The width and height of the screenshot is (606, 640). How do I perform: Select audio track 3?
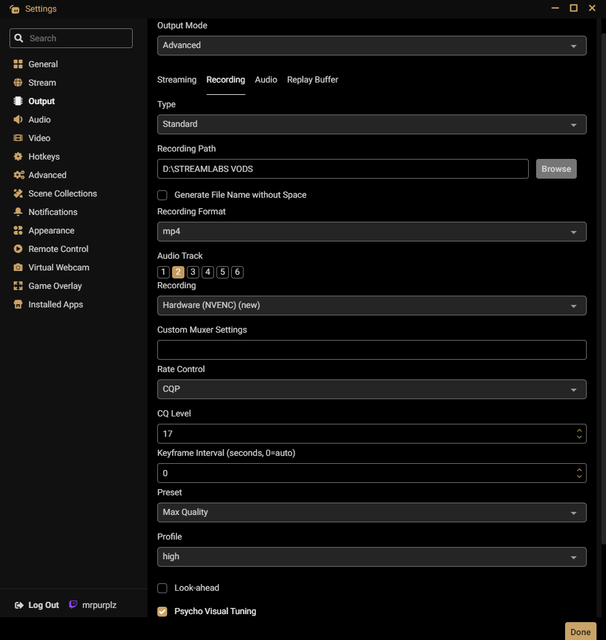[193, 272]
